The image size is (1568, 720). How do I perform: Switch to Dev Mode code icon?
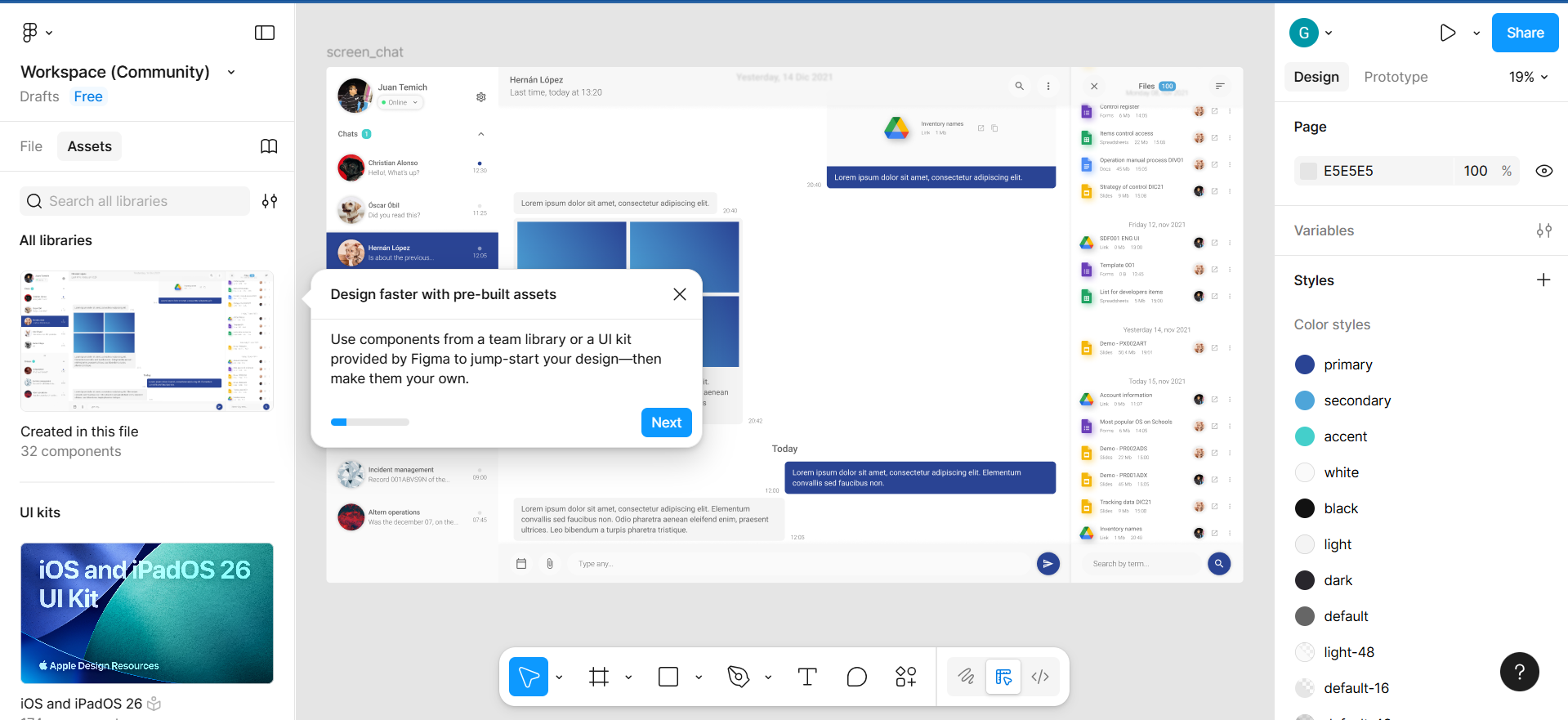(1040, 677)
